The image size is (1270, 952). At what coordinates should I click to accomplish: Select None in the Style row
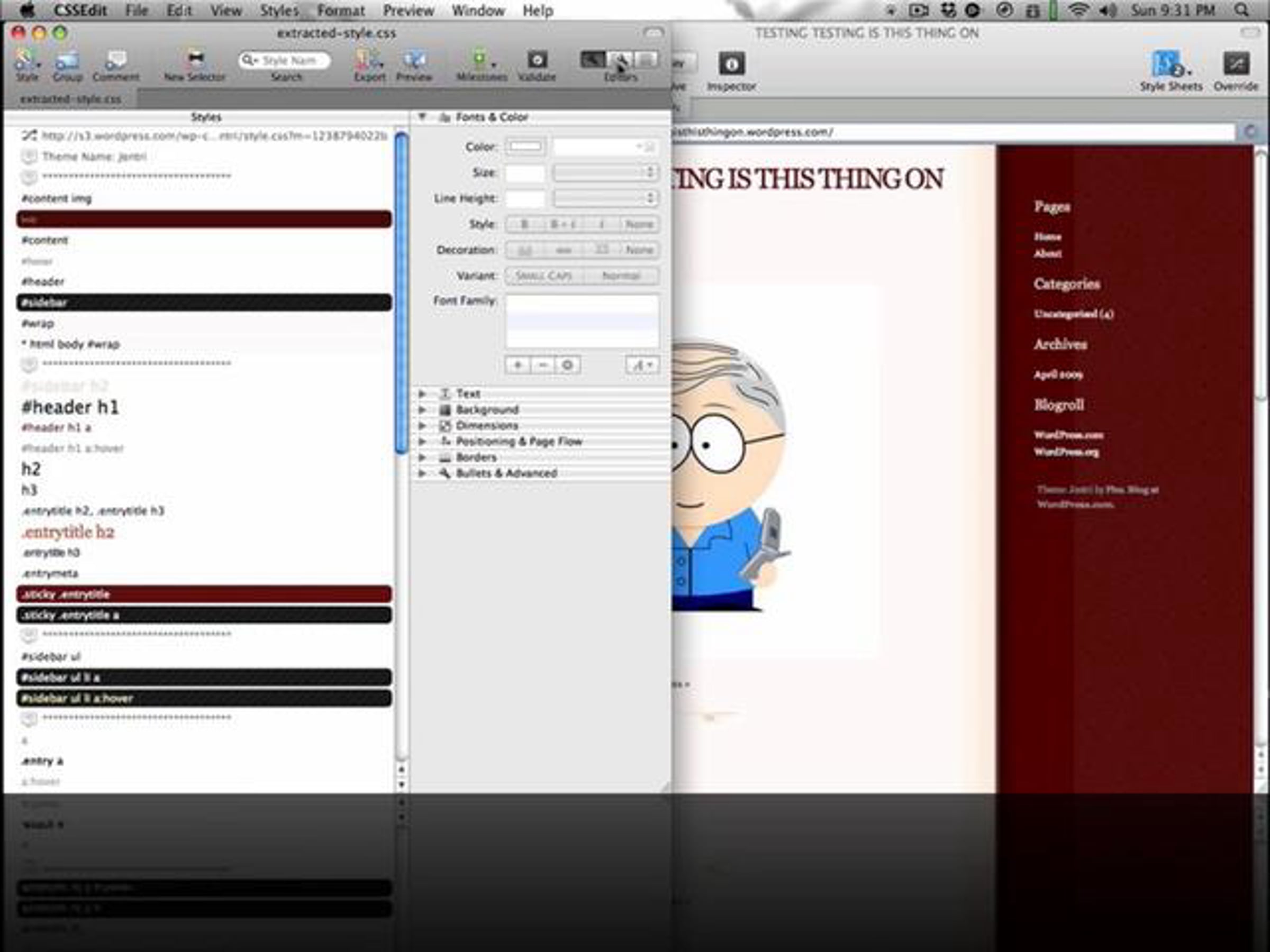click(640, 224)
